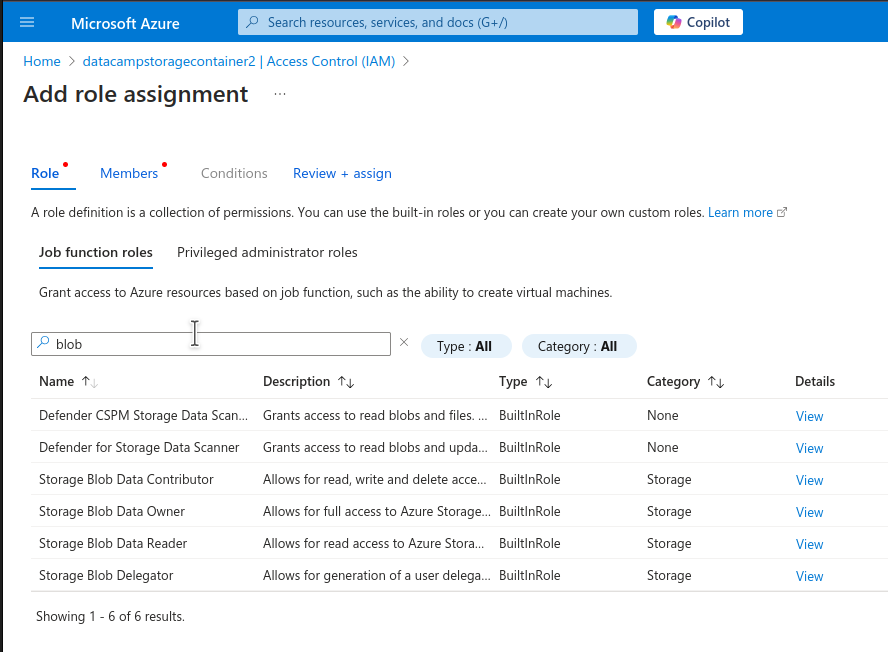Screen dimensions: 888x652
Task: View details for Storage Blob Data Owner
Action: (x=809, y=512)
